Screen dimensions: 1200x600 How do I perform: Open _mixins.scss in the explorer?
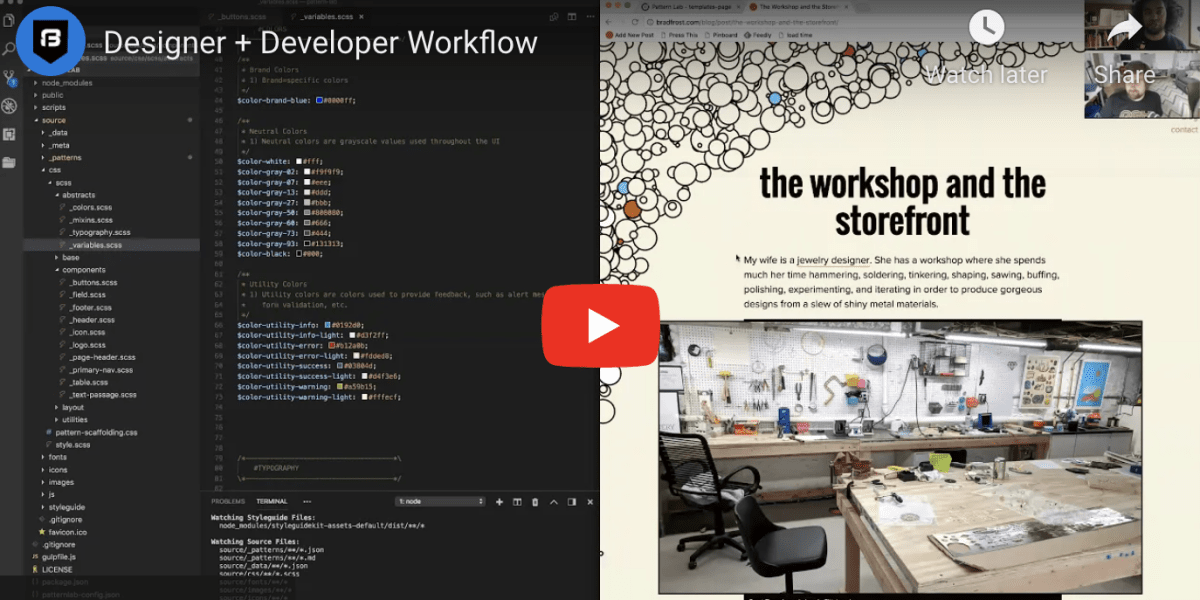(91, 220)
